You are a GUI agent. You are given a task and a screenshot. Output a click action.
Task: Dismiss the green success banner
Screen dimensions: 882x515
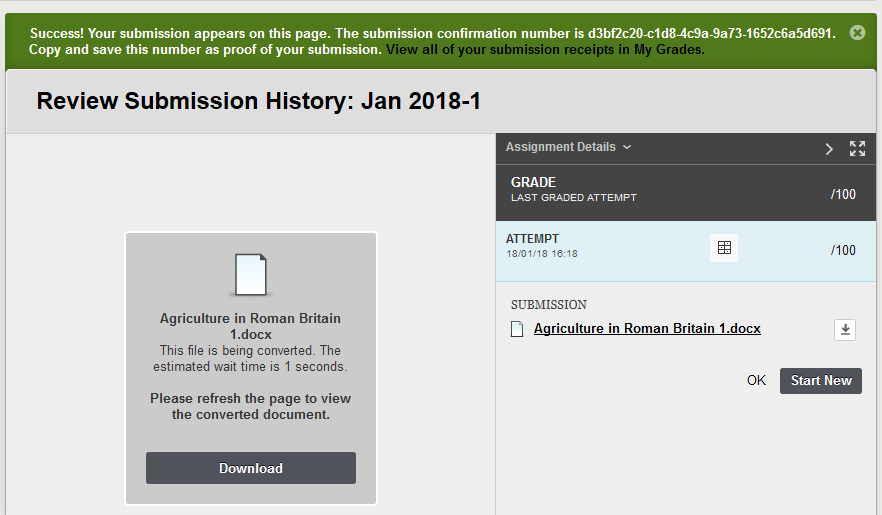point(857,33)
